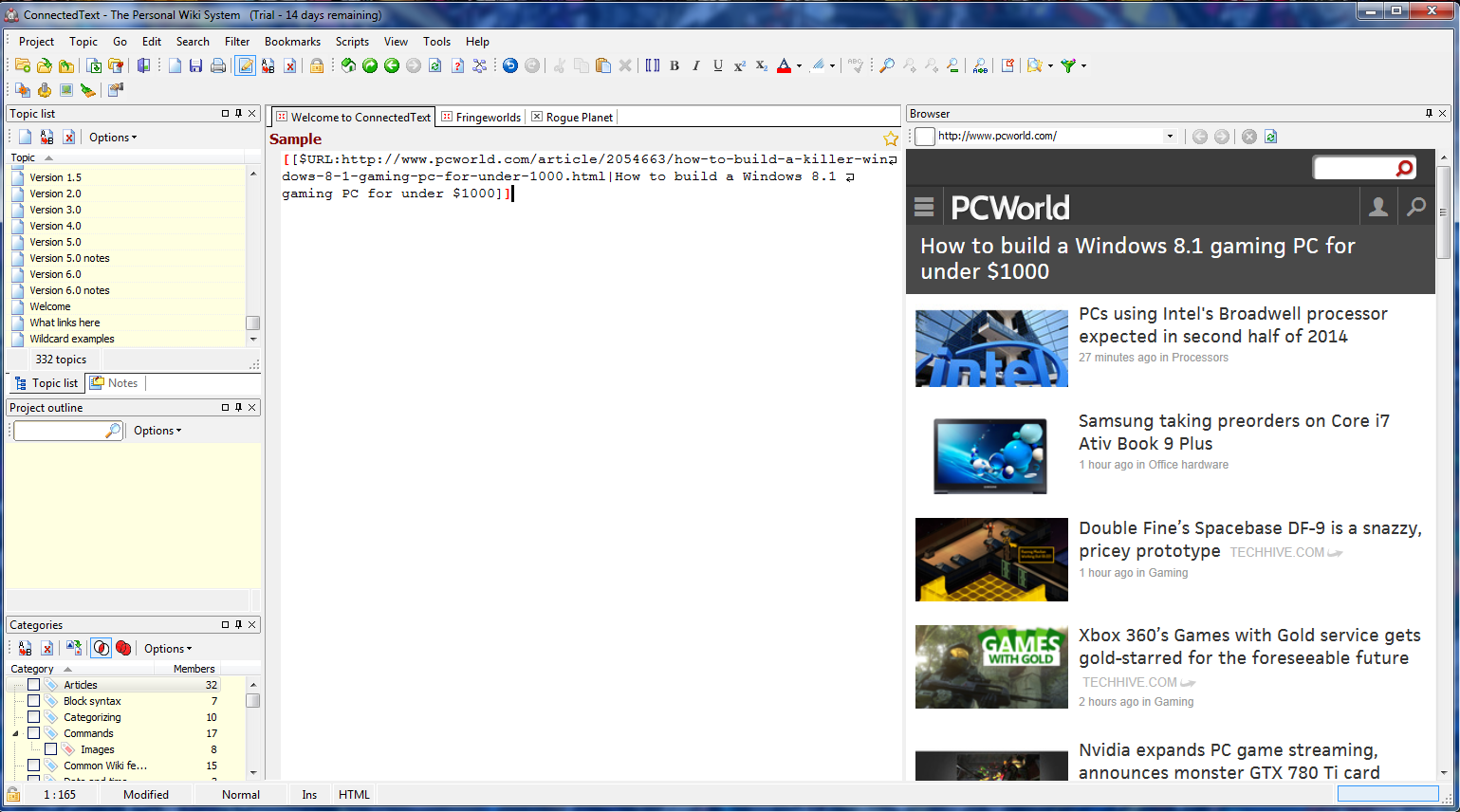The height and width of the screenshot is (812, 1460).
Task: Open Project outline Options dropdown
Action: click(157, 431)
